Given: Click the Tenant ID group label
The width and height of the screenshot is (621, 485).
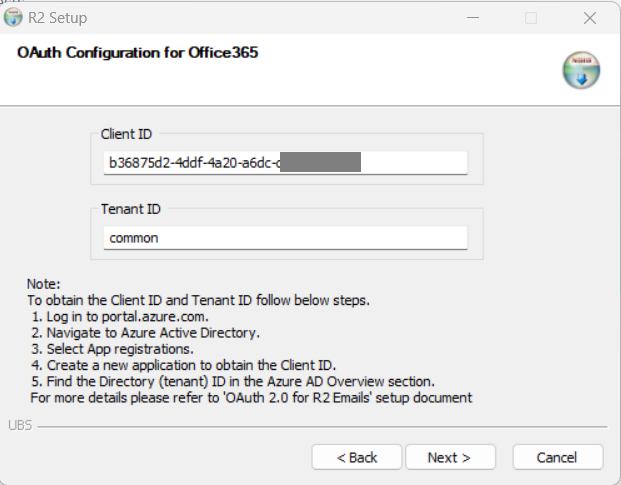Looking at the screenshot, I should pos(130,209).
